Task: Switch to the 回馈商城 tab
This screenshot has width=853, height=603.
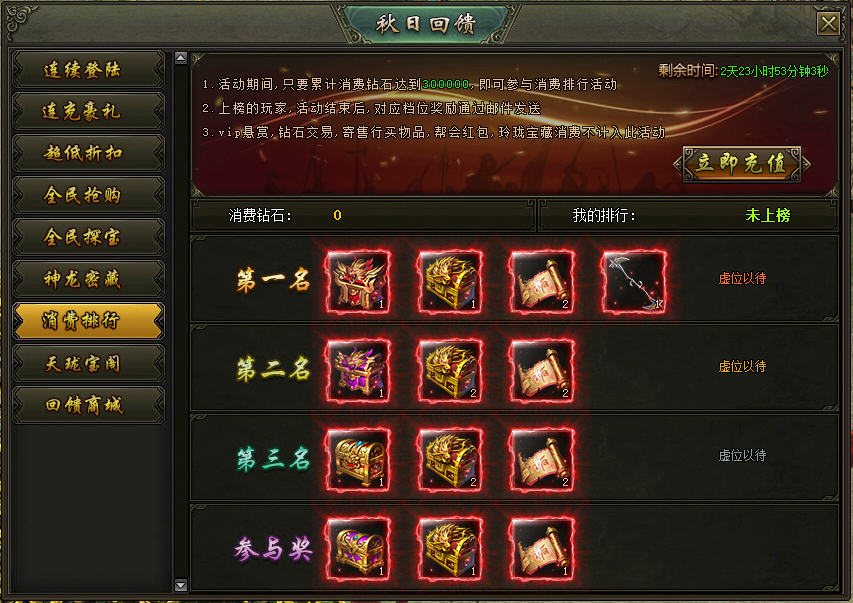Action: pyautogui.click(x=88, y=405)
